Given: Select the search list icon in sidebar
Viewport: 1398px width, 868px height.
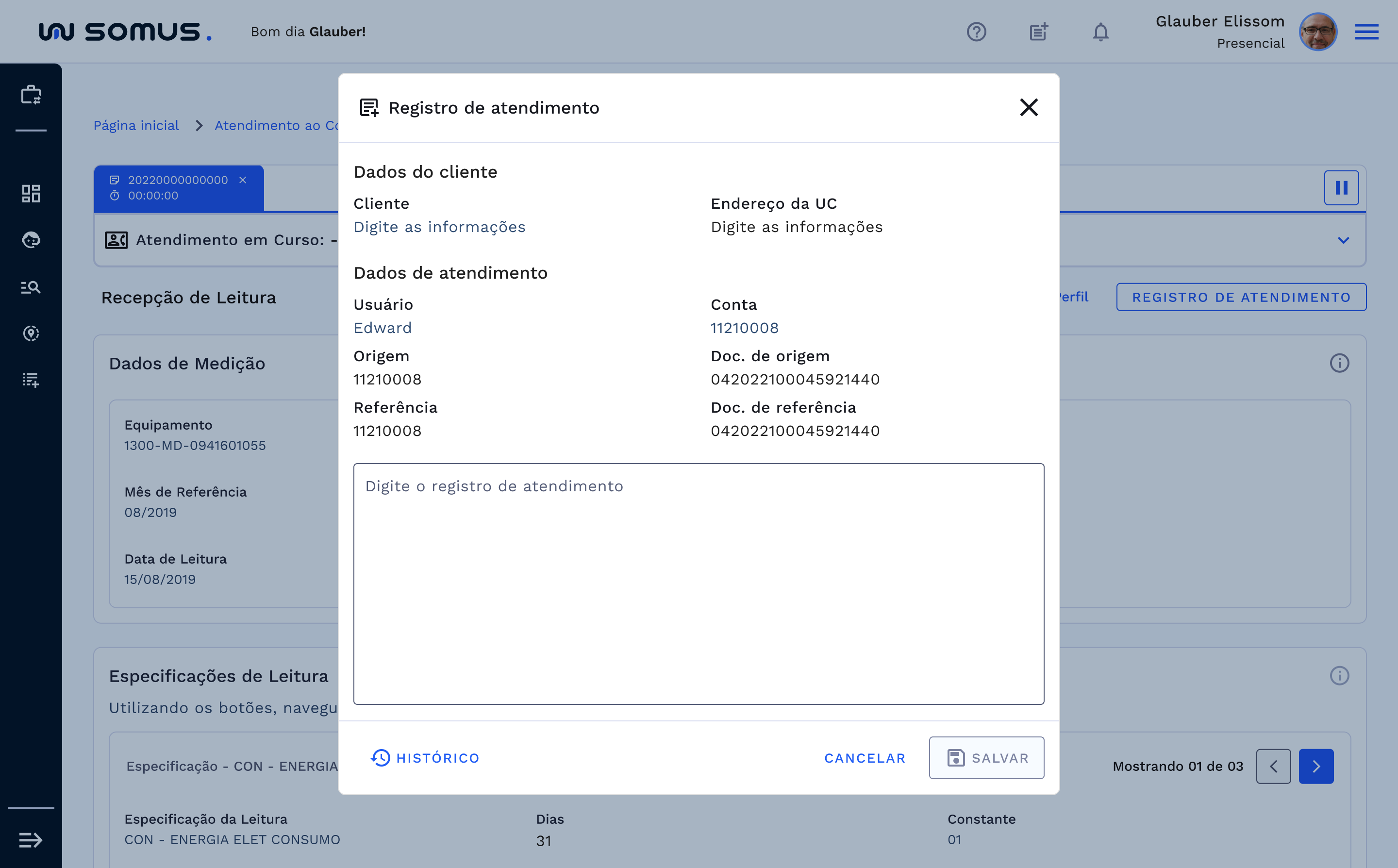Looking at the screenshot, I should tap(31, 287).
